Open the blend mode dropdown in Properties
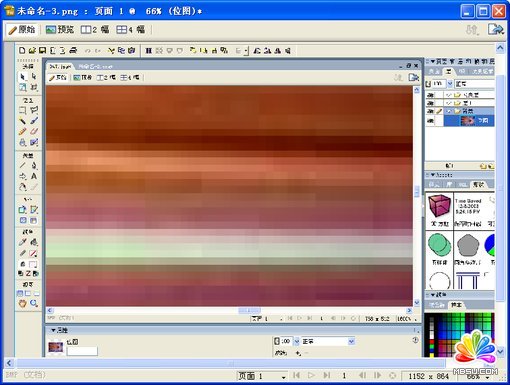Image resolution: width=510 pixels, height=385 pixels. click(351, 341)
